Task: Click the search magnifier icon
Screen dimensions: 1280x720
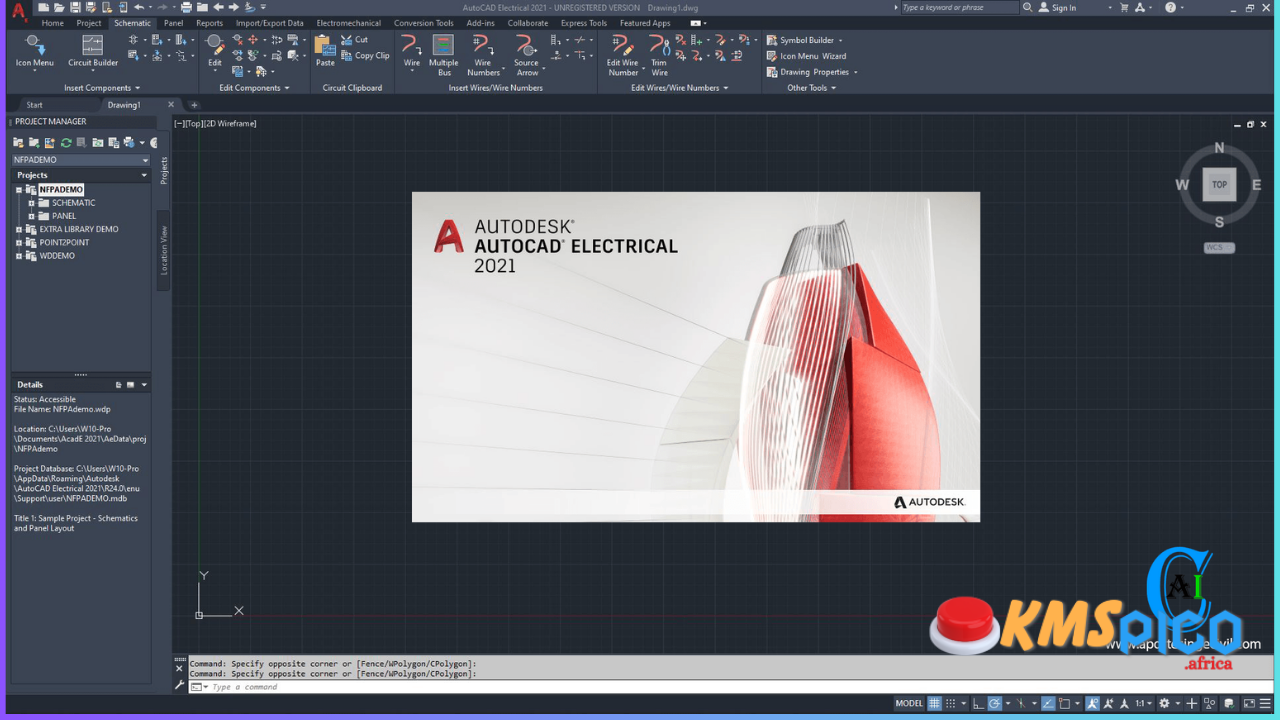Action: [1029, 7]
